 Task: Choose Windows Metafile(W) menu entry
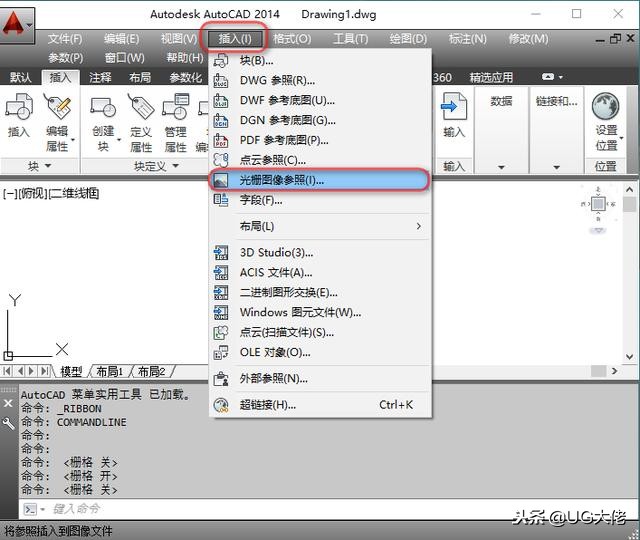(x=320, y=312)
